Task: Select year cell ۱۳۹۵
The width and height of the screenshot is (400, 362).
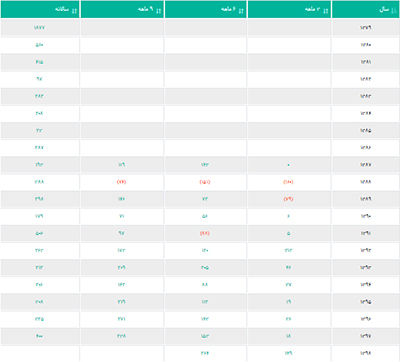Action: (x=366, y=302)
